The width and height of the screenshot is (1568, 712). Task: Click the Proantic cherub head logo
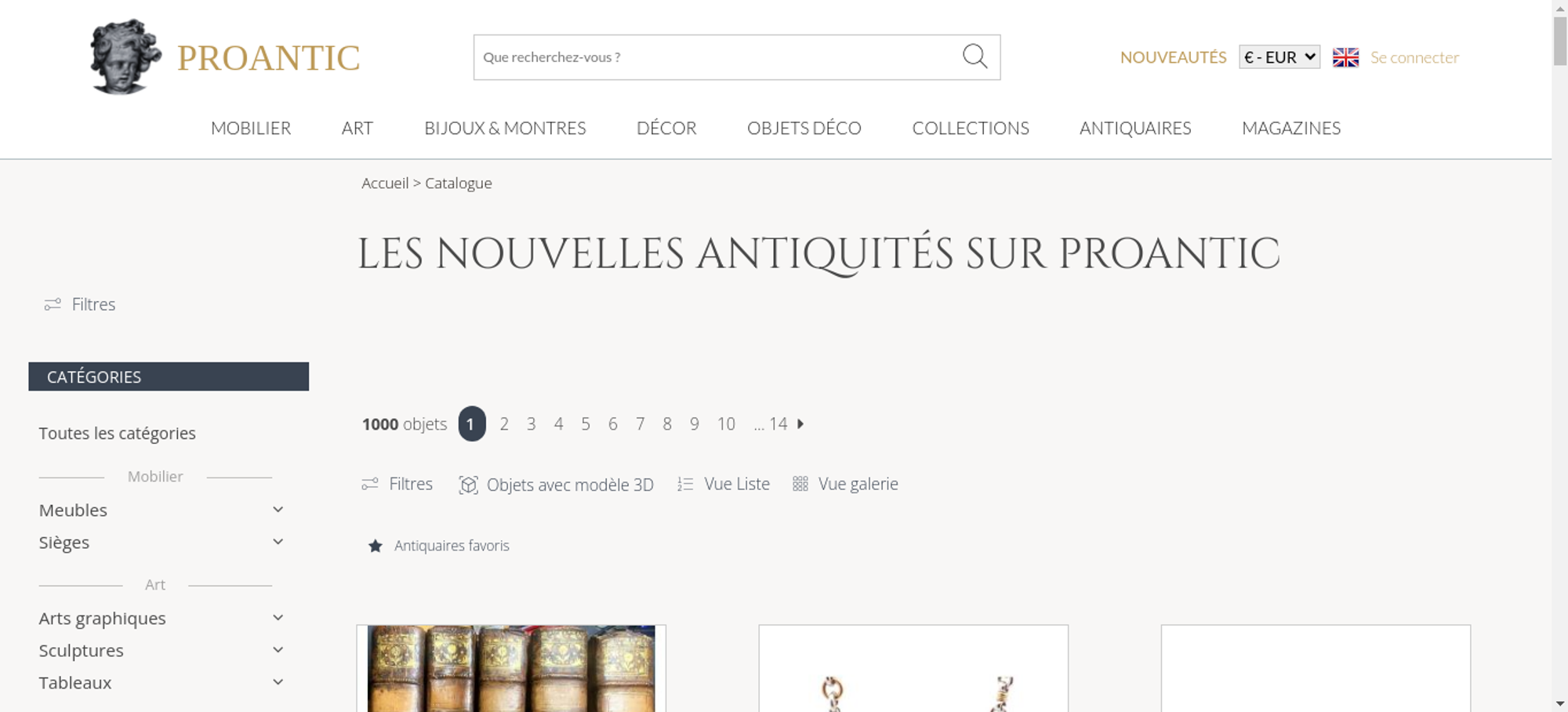pyautogui.click(x=125, y=57)
